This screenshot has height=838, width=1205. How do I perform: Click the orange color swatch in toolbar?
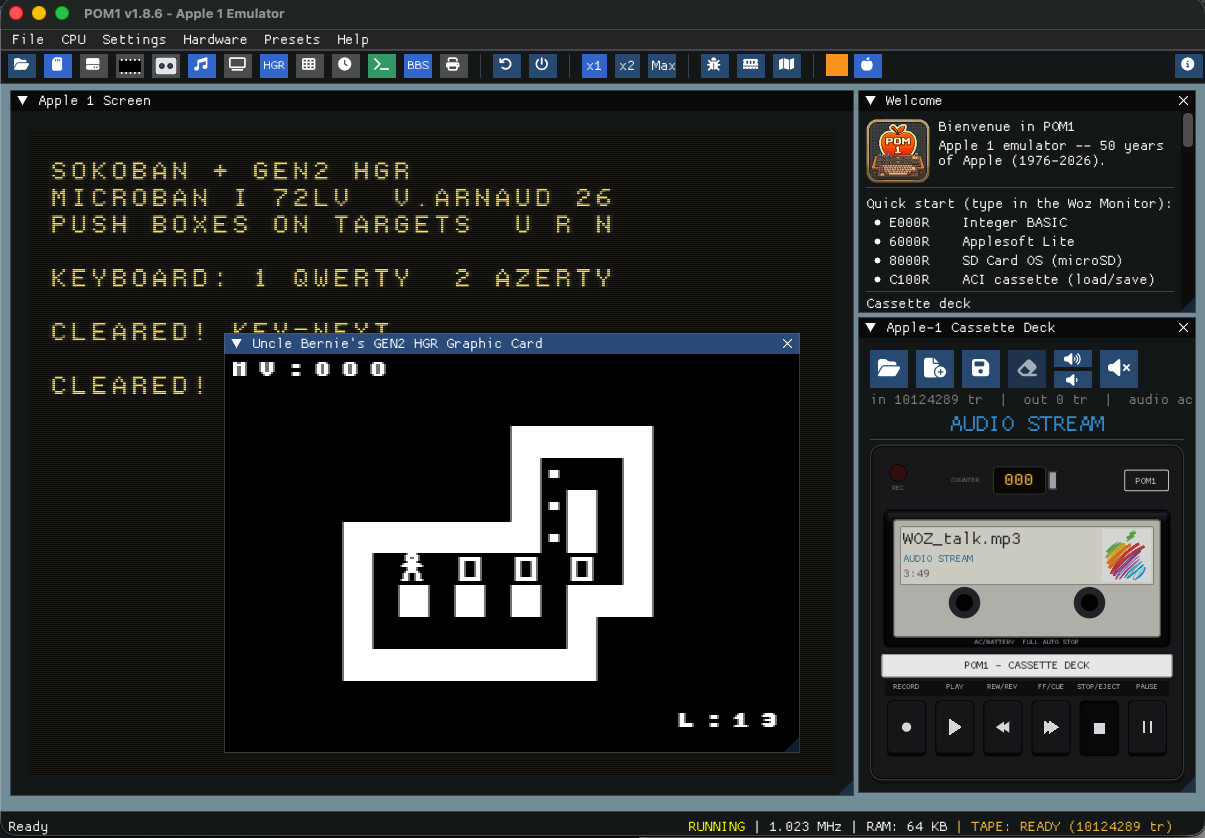pyautogui.click(x=837, y=65)
